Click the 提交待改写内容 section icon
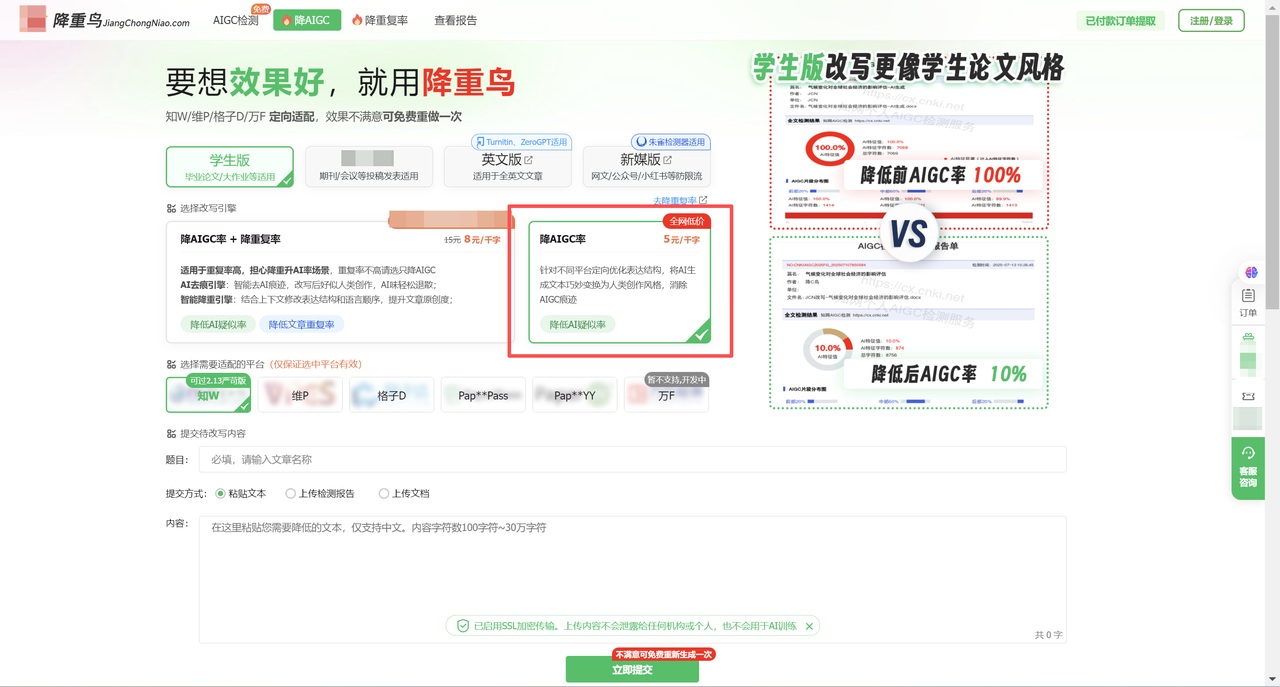The image size is (1280, 687). pos(171,434)
